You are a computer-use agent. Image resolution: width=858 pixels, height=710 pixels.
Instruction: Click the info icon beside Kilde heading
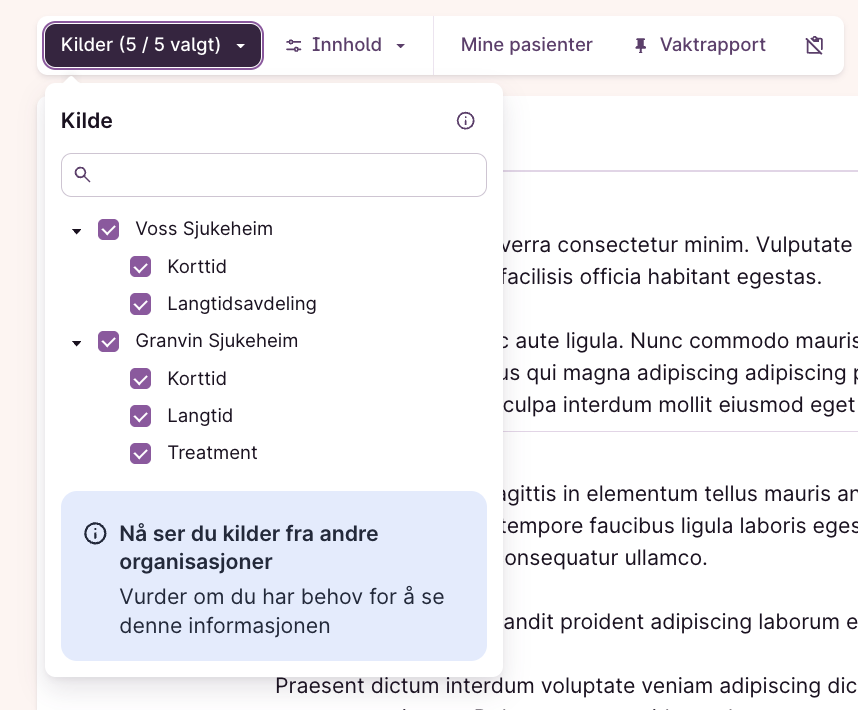[x=465, y=121]
